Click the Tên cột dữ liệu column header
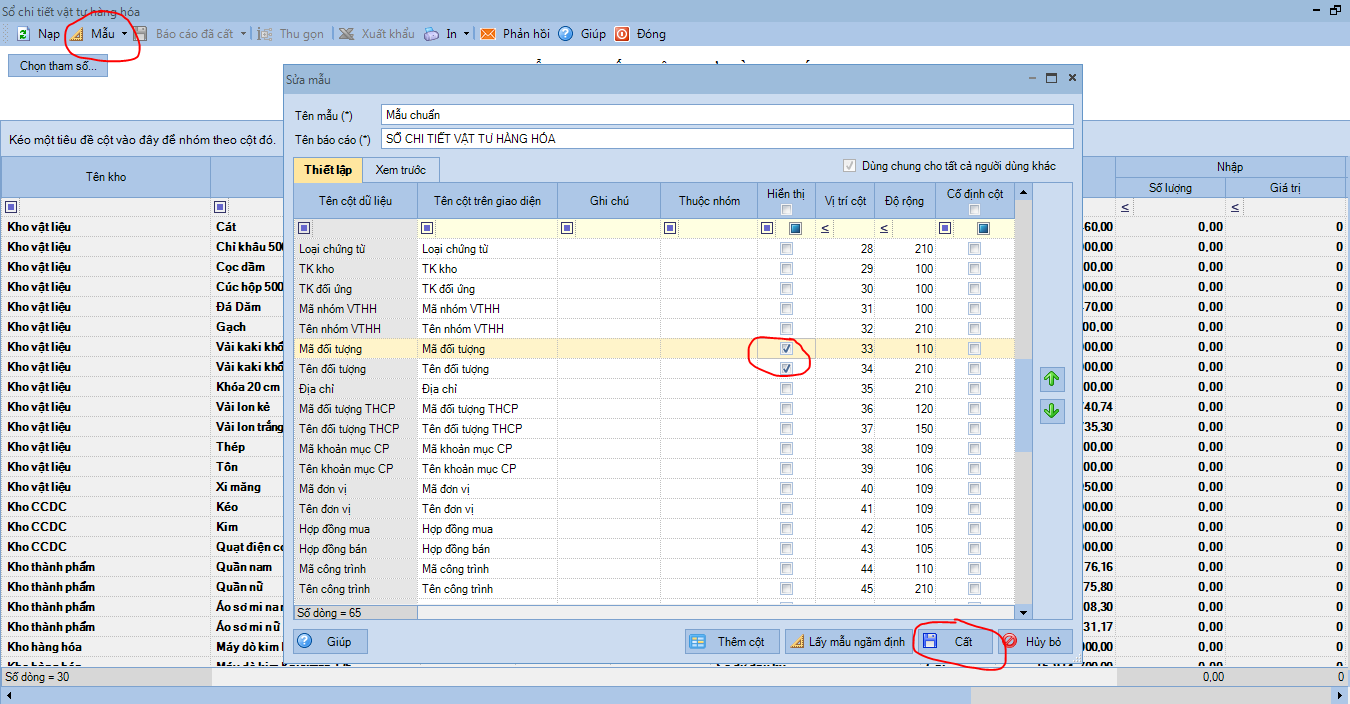The image size is (1350, 704). (356, 201)
